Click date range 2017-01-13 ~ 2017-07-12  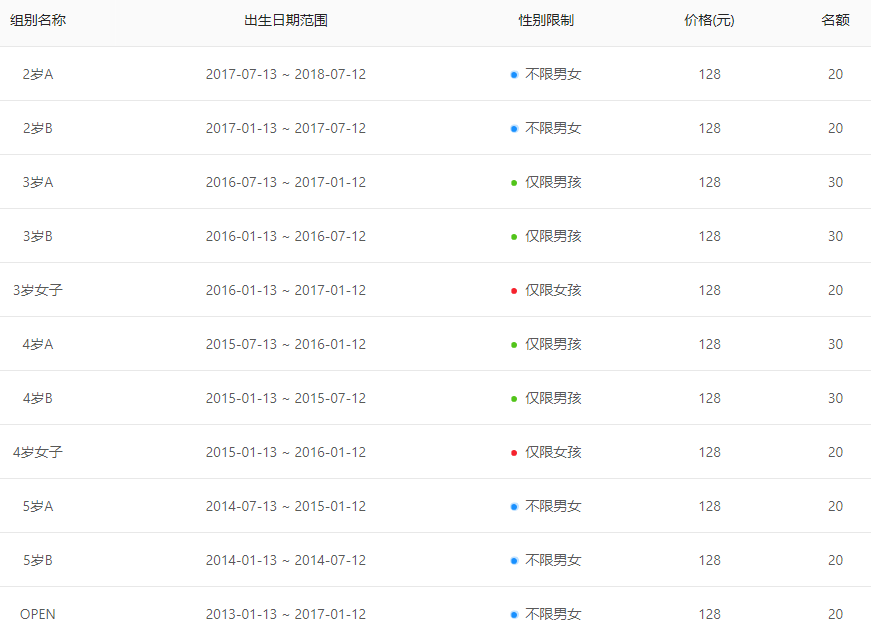click(286, 128)
